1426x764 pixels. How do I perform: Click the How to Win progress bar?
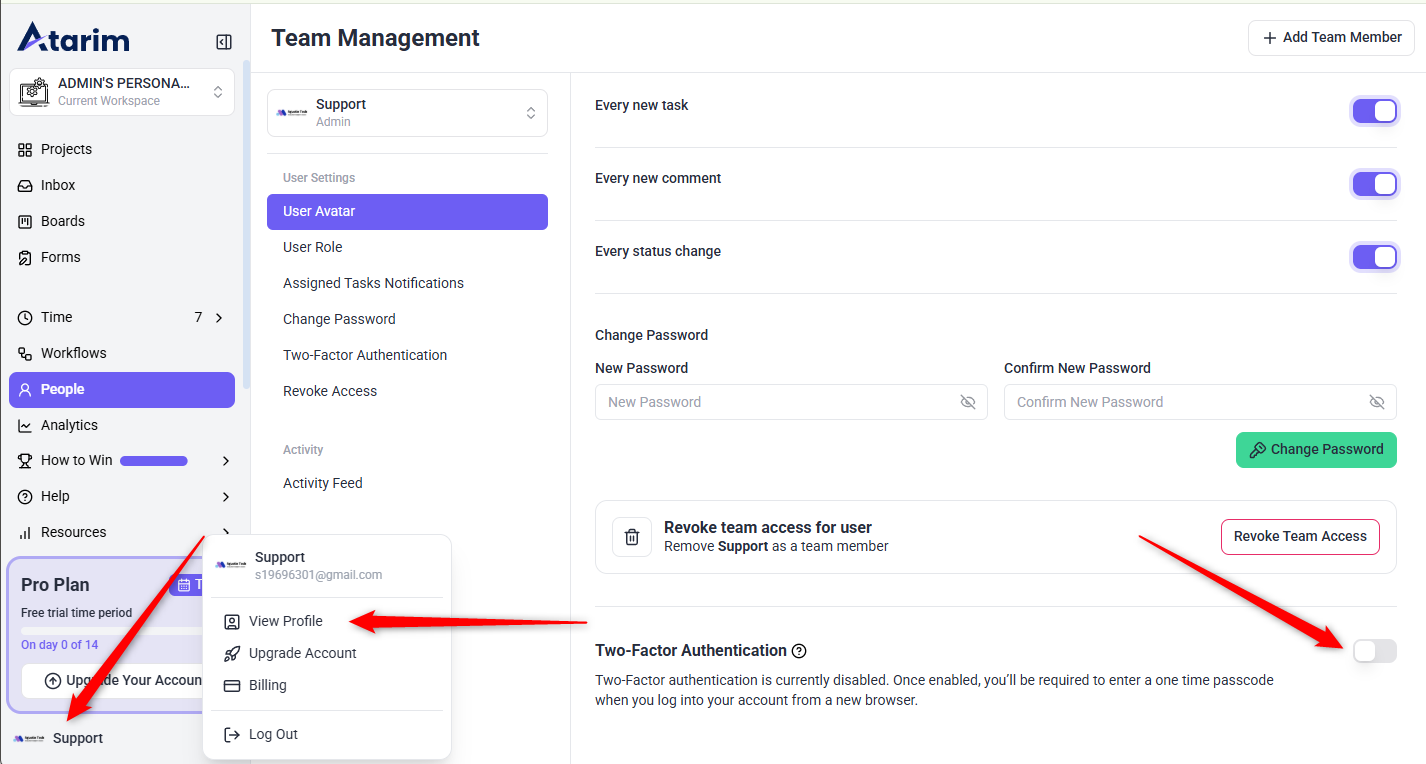(154, 461)
